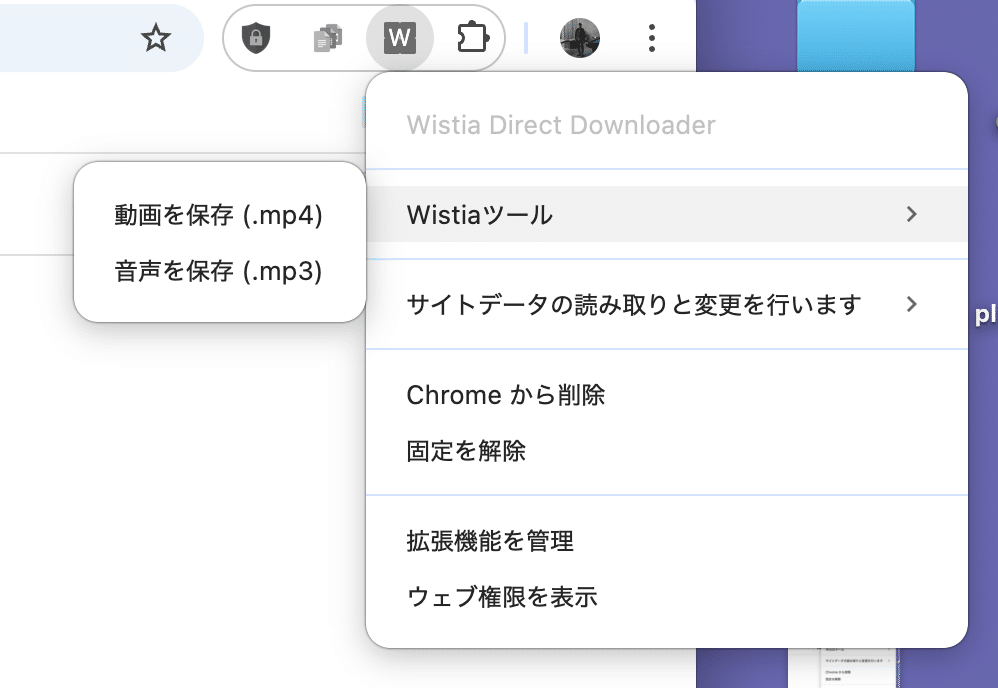Choose Chrome から削除

tap(506, 395)
